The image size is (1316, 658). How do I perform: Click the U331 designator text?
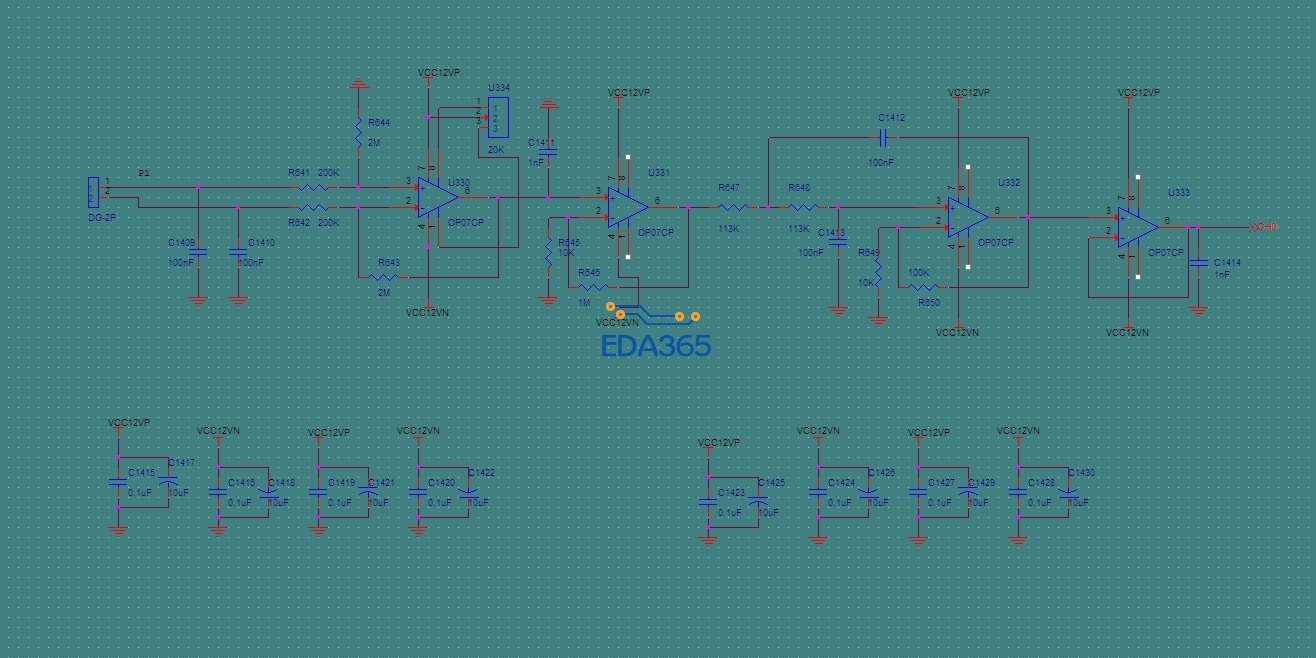pos(659,173)
